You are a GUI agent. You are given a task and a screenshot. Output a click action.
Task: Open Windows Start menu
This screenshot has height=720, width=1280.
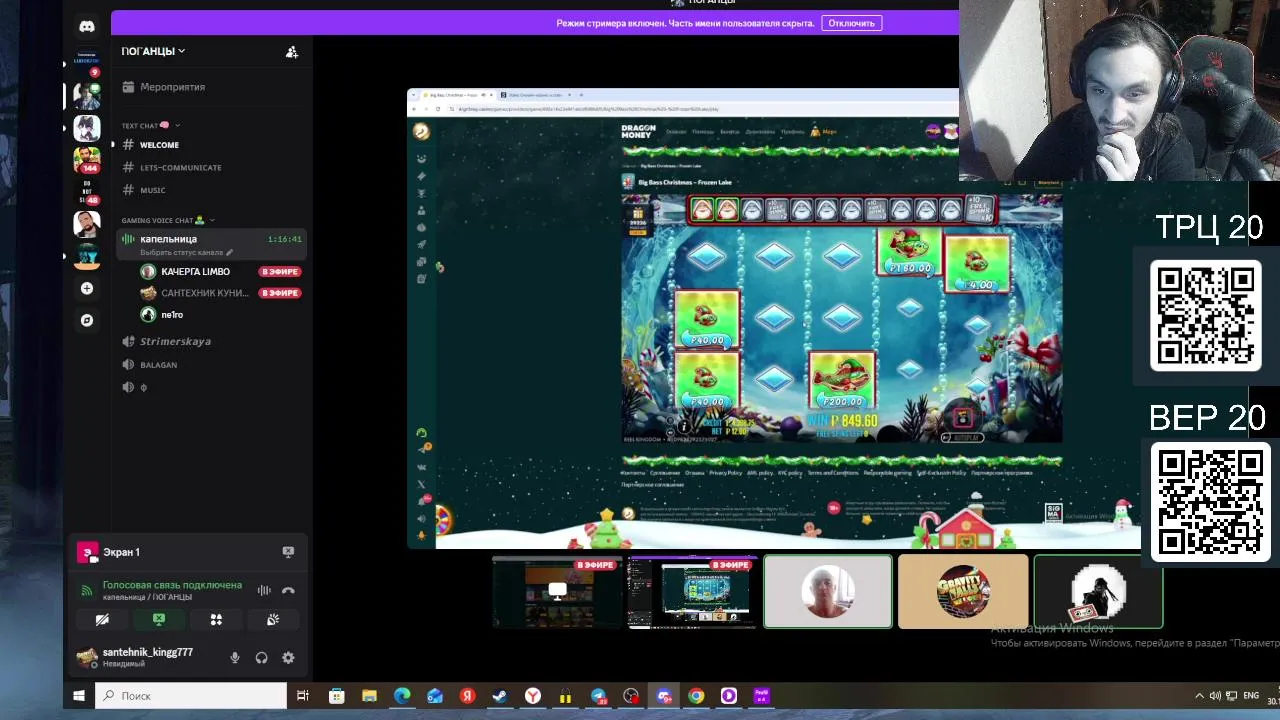click(79, 696)
